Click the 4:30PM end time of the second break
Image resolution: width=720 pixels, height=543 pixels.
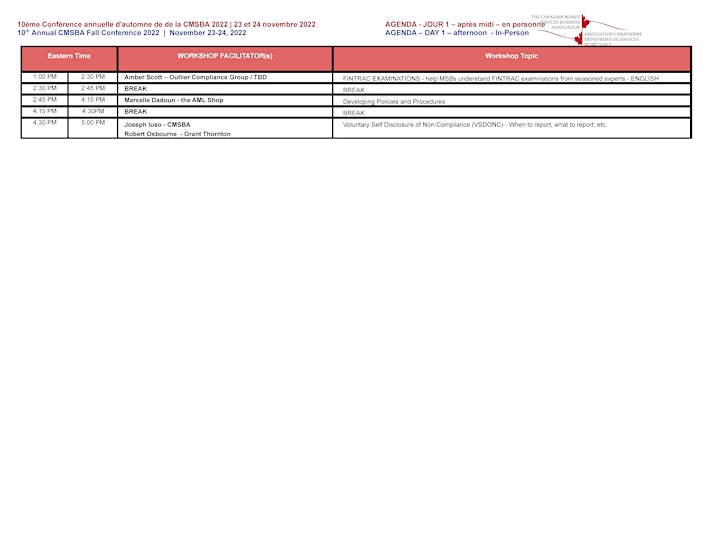click(93, 111)
